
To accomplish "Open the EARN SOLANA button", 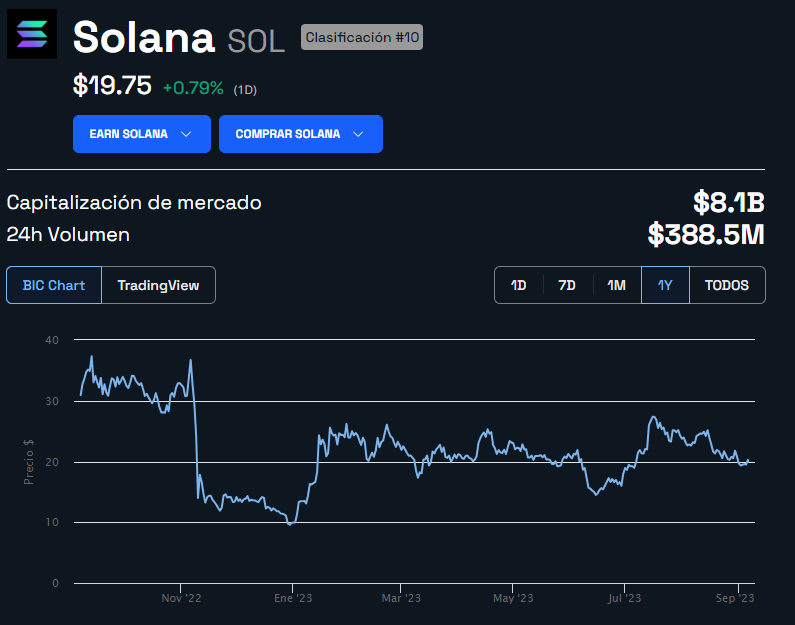I will (142, 134).
